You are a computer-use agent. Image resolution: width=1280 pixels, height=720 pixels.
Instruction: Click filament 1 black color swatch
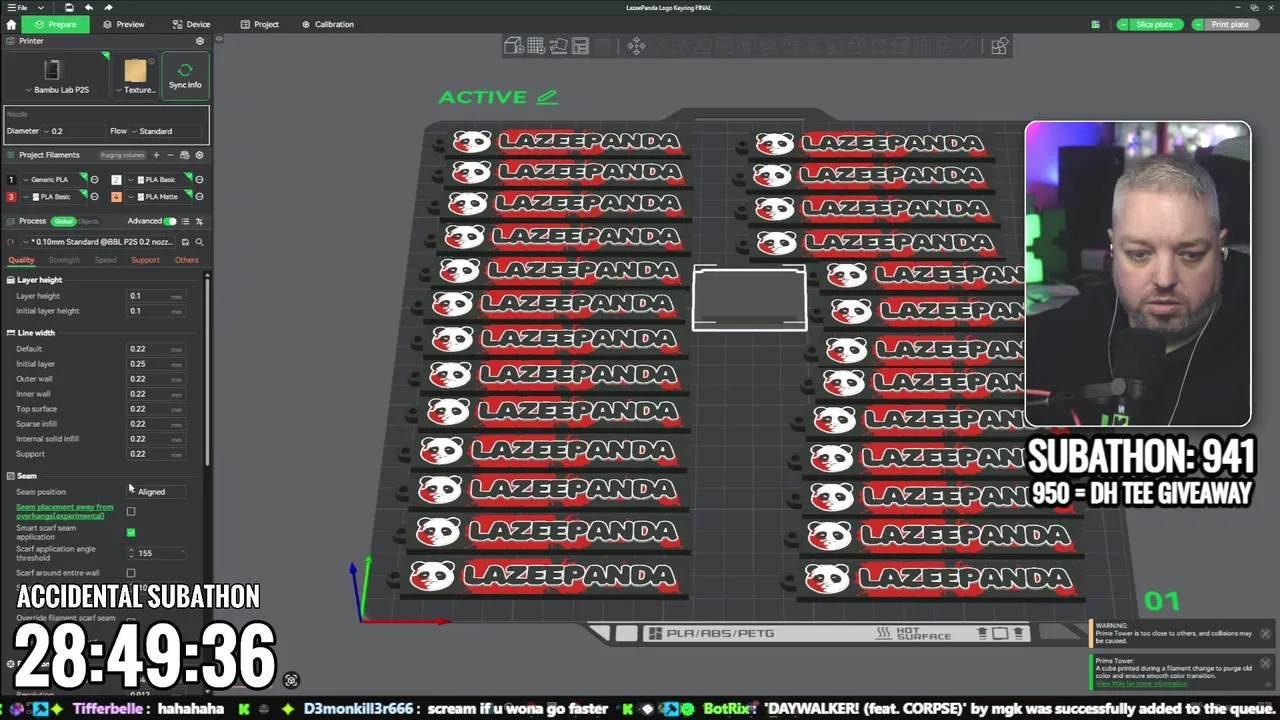point(11,180)
